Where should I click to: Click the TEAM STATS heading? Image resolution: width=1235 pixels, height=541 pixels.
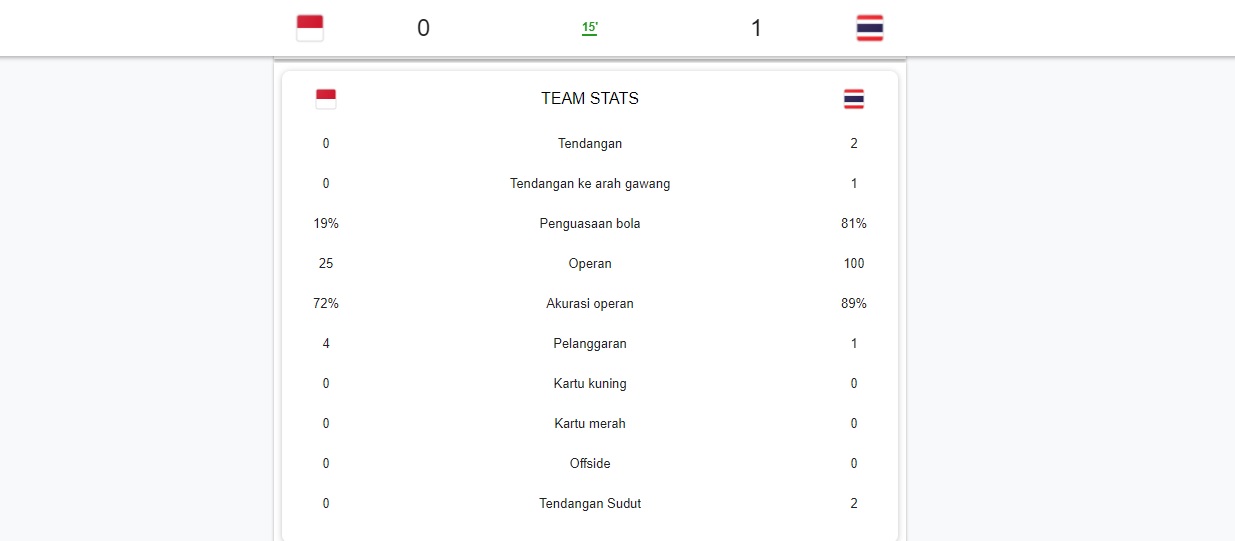[590, 99]
